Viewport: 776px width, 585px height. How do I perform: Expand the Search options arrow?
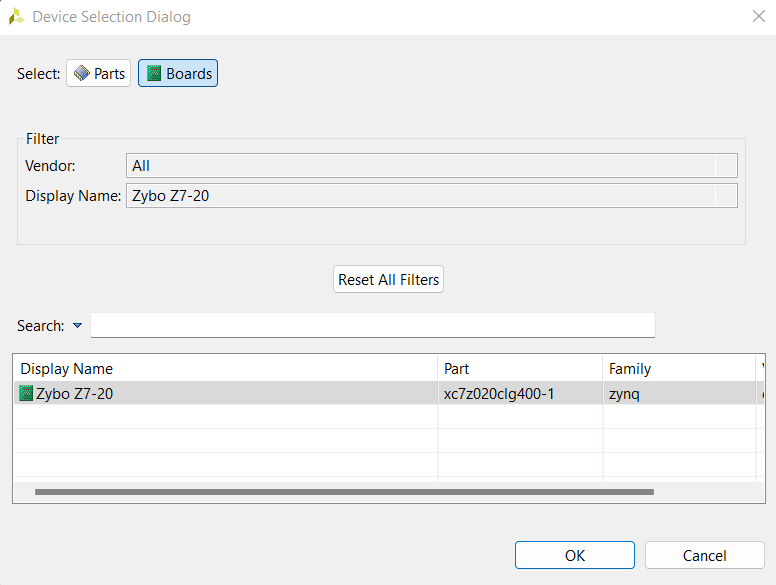point(77,326)
